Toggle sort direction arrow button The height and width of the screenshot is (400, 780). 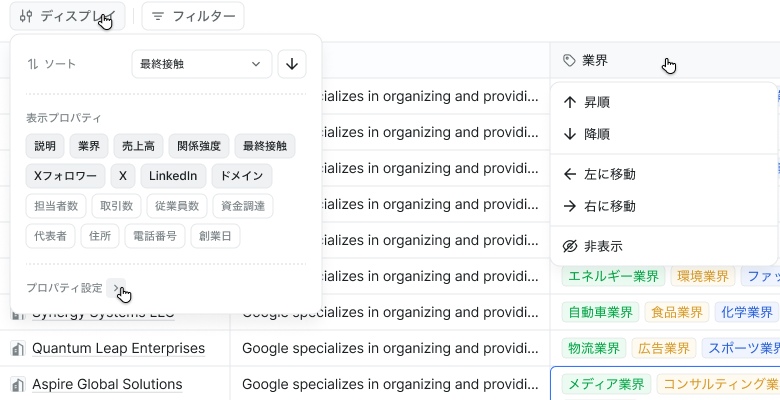pyautogui.click(x=292, y=64)
